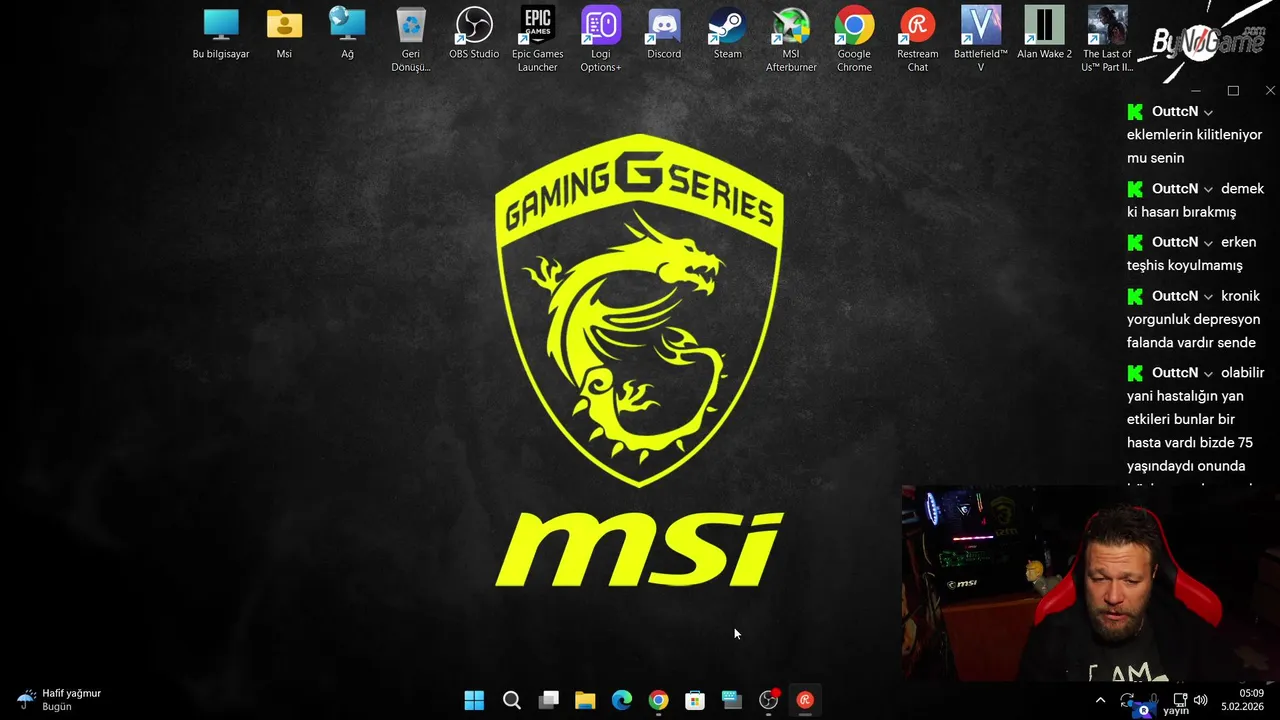The image size is (1280, 720).
Task: Switch to OBS Studio on the taskbar
Action: click(768, 700)
